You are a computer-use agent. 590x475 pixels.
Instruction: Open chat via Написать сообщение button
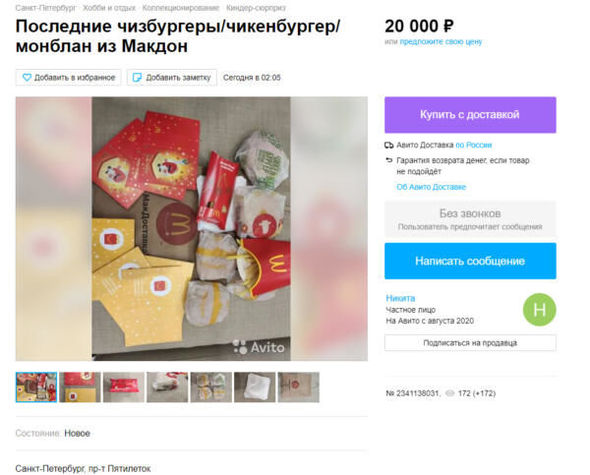pyautogui.click(x=470, y=261)
